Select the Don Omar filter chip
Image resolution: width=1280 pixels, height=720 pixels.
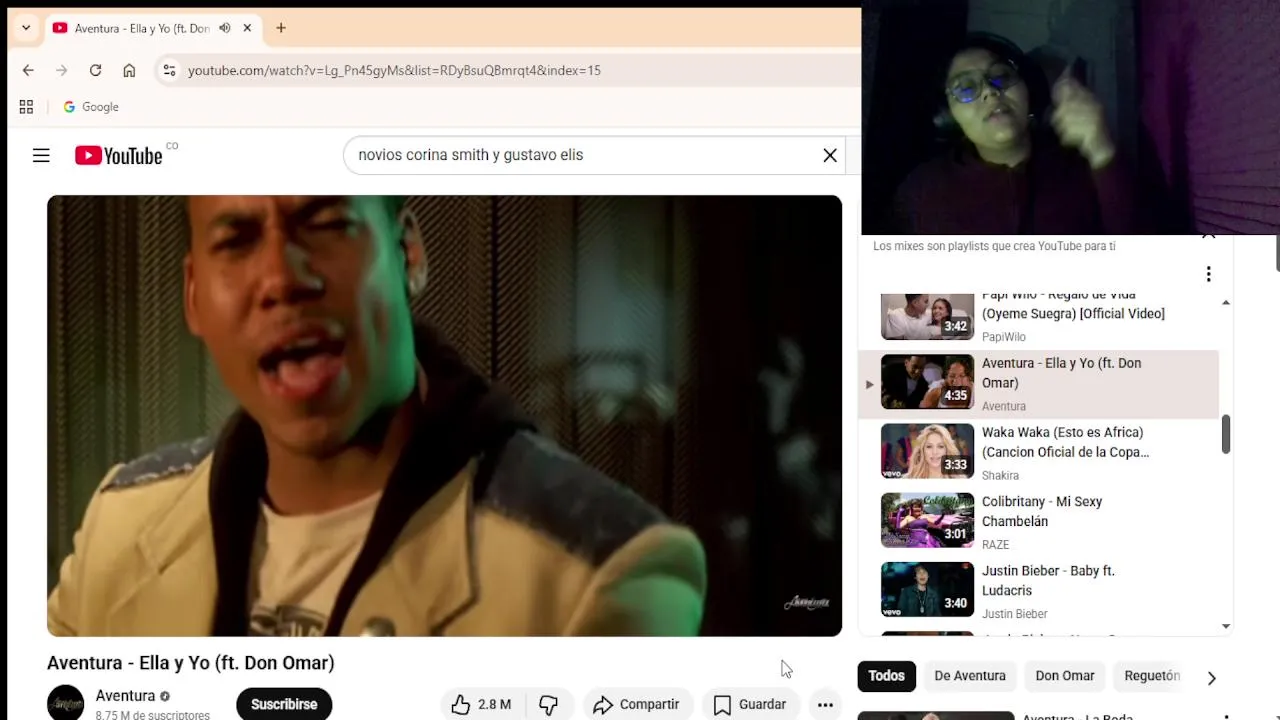pyautogui.click(x=1065, y=676)
